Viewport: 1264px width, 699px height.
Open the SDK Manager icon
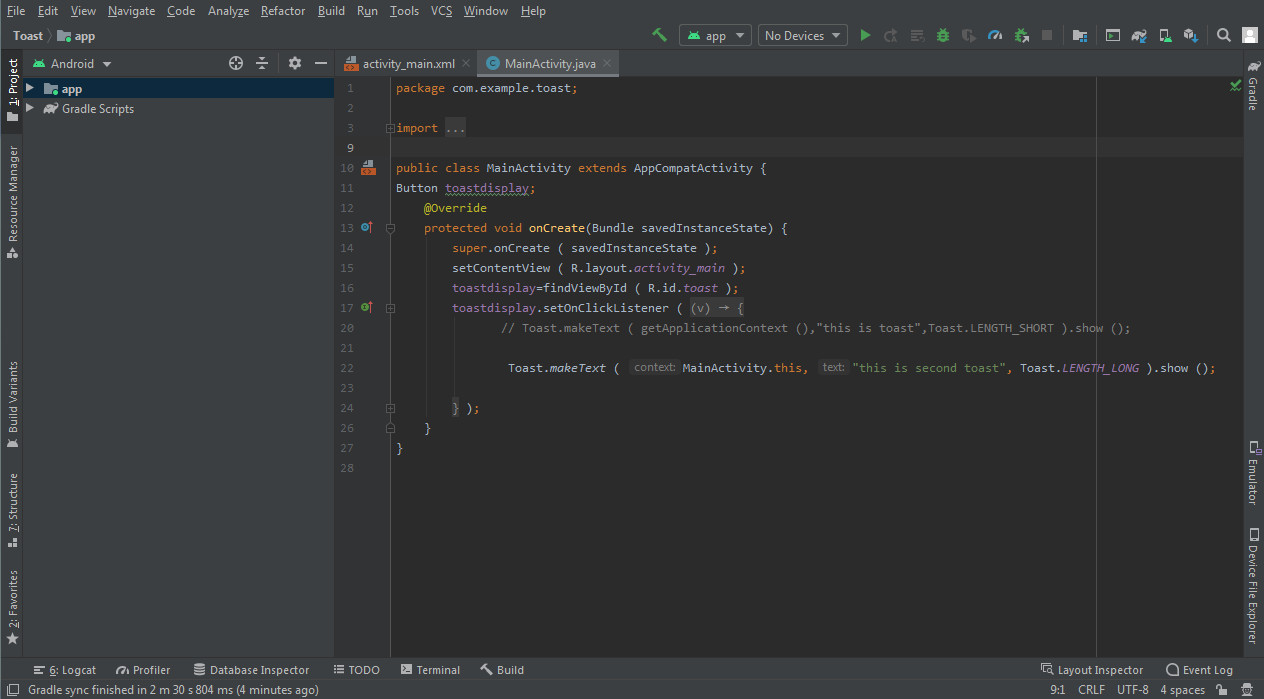[x=1191, y=35]
